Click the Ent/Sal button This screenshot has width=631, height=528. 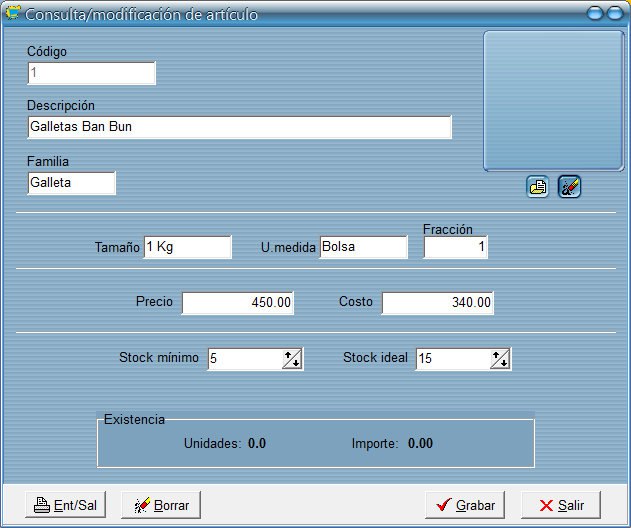(x=66, y=505)
